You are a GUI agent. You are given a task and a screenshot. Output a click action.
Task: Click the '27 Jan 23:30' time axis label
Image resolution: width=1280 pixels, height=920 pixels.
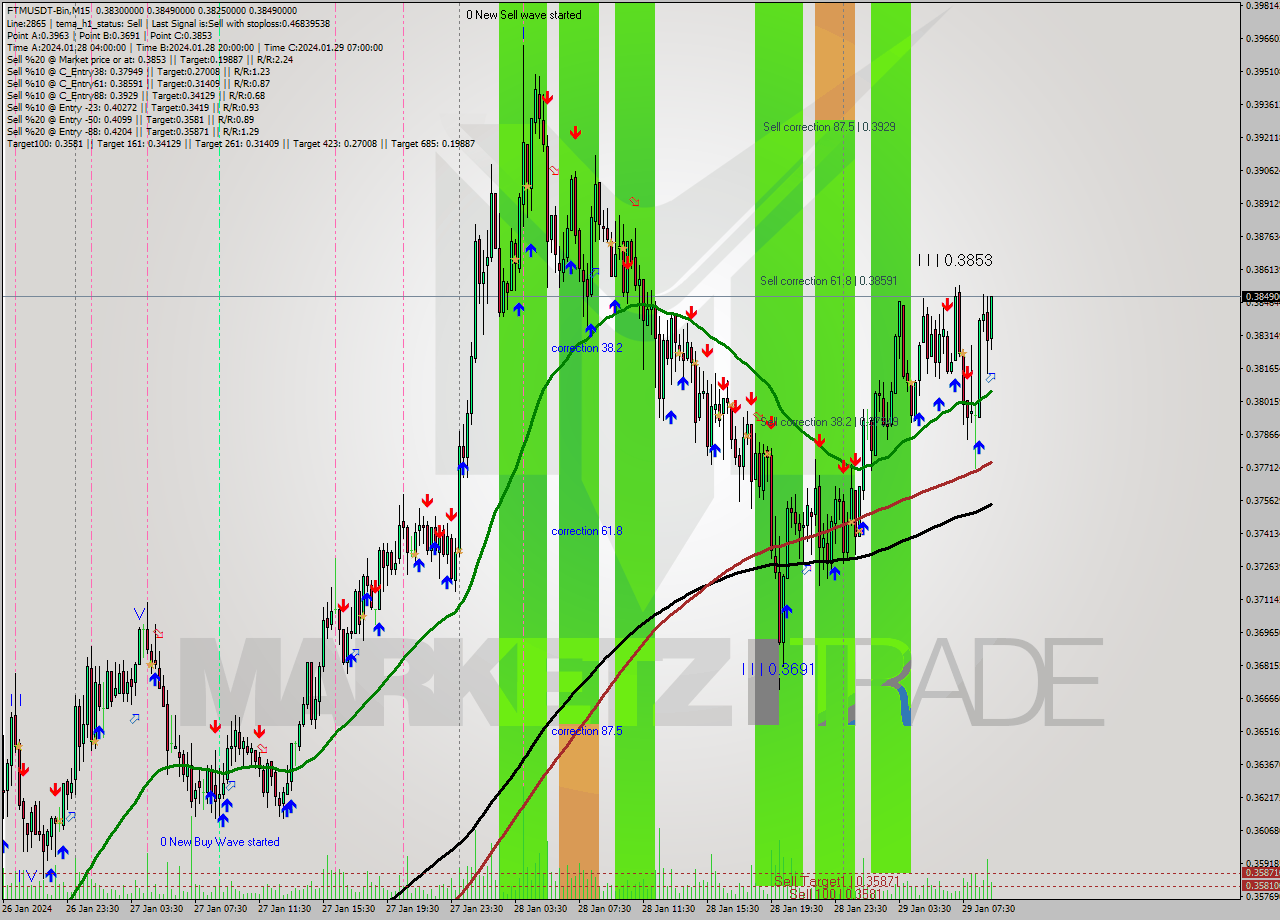(x=476, y=909)
